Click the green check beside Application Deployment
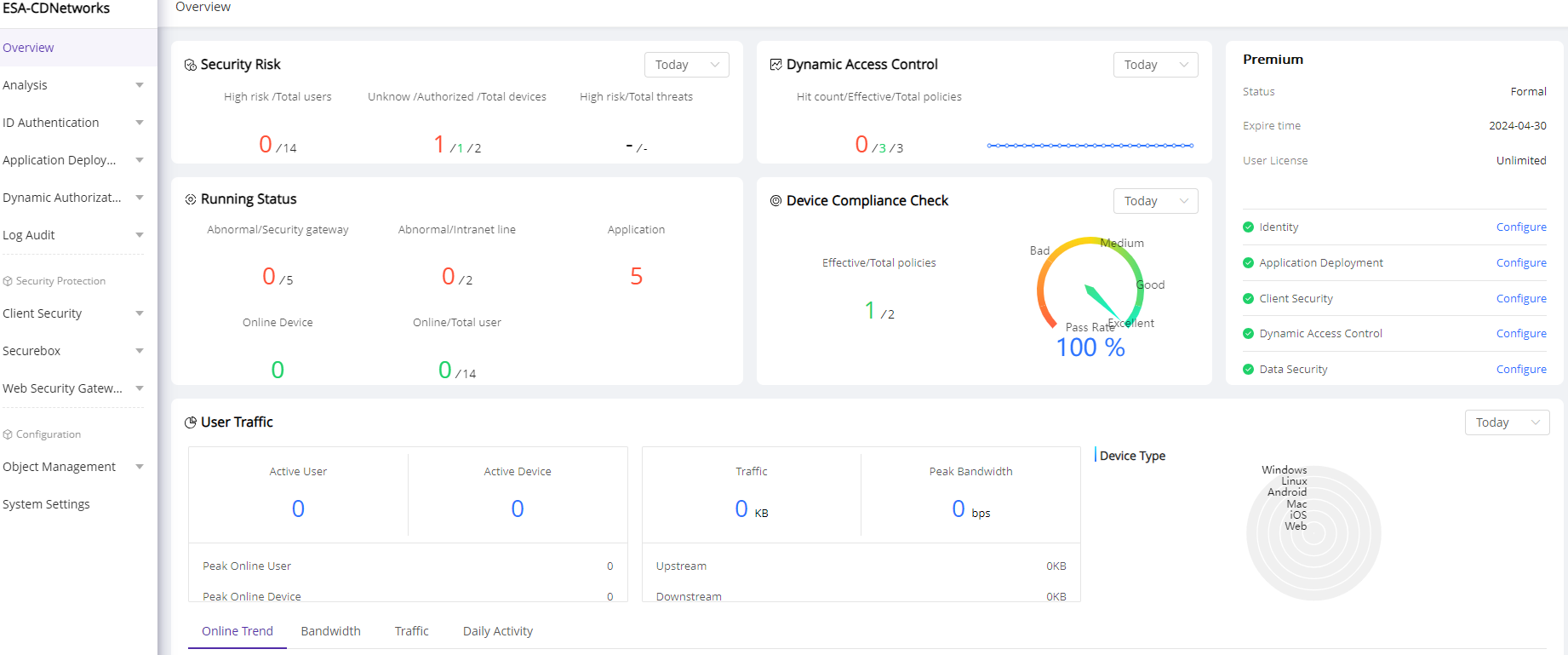Image resolution: width=1568 pixels, height=655 pixels. coord(1249,263)
